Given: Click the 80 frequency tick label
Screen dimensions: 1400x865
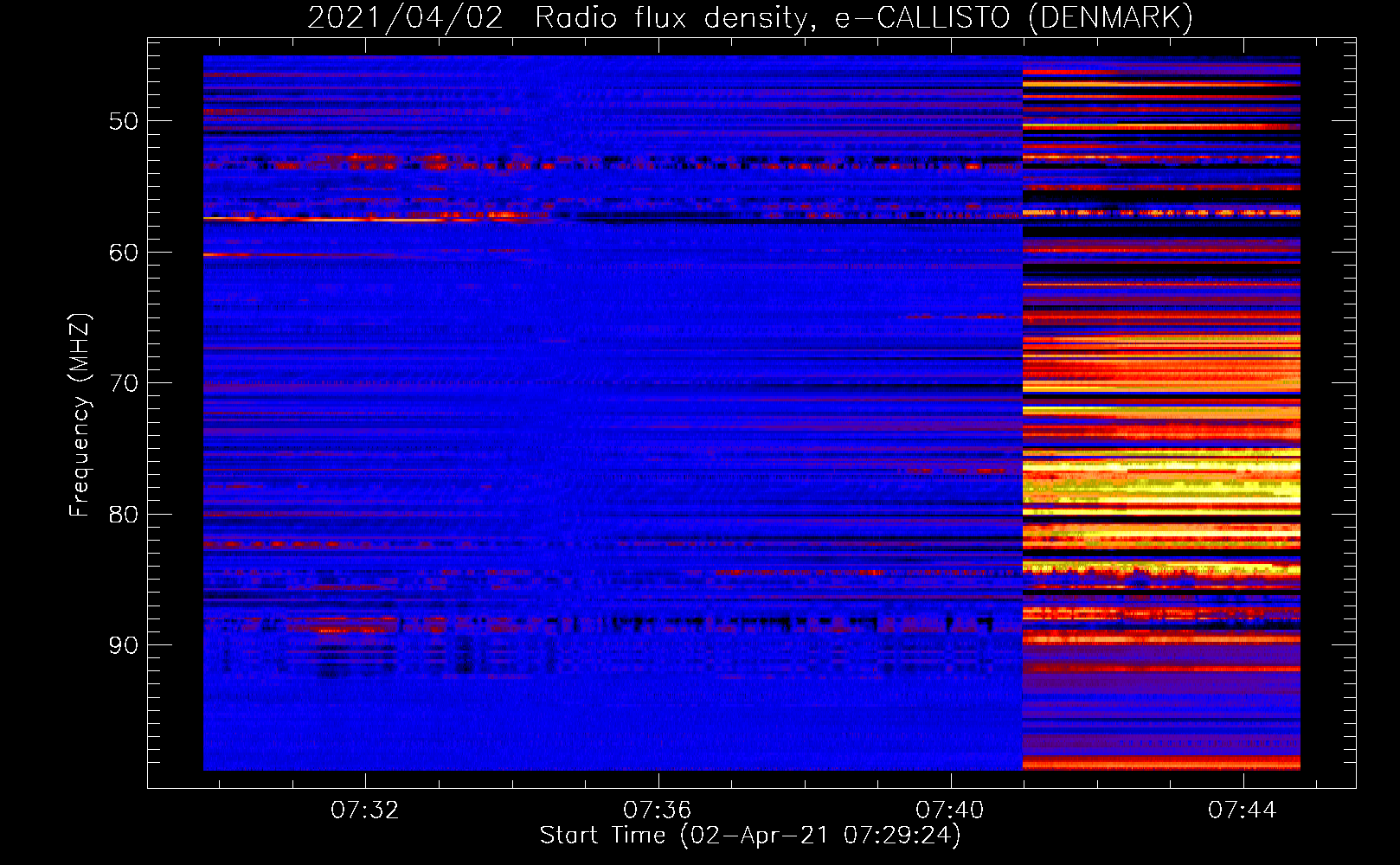Looking at the screenshot, I should [x=124, y=515].
